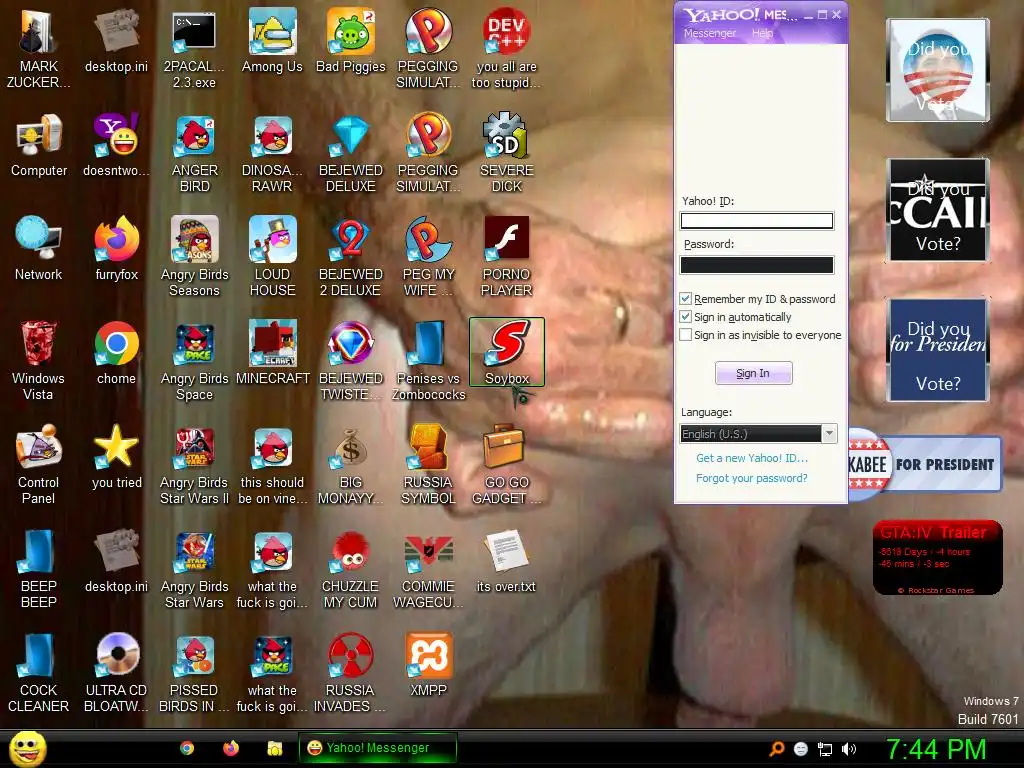Click Forgot your password link
Viewport: 1024px width, 768px height.
pos(752,478)
